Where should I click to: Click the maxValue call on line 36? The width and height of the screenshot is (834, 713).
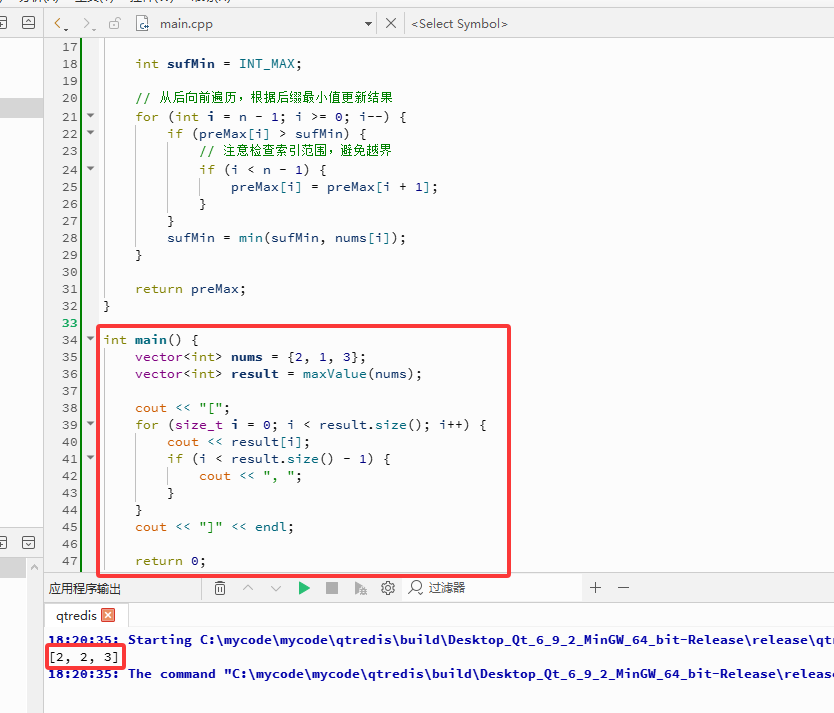(x=335, y=374)
